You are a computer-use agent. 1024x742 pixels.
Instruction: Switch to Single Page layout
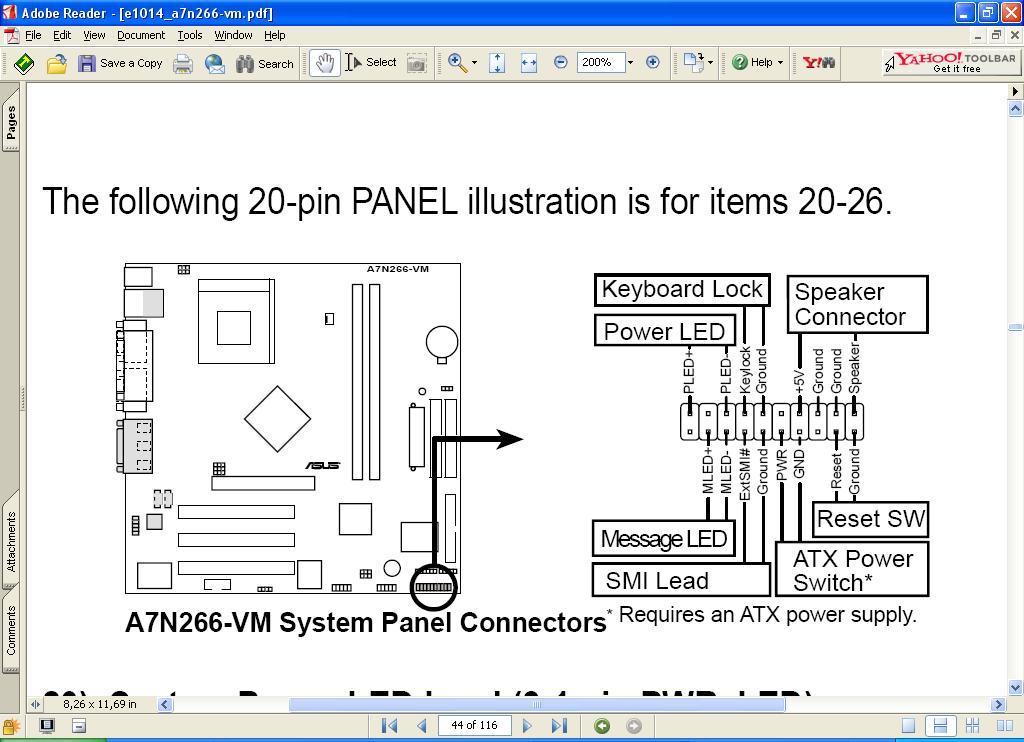point(908,726)
